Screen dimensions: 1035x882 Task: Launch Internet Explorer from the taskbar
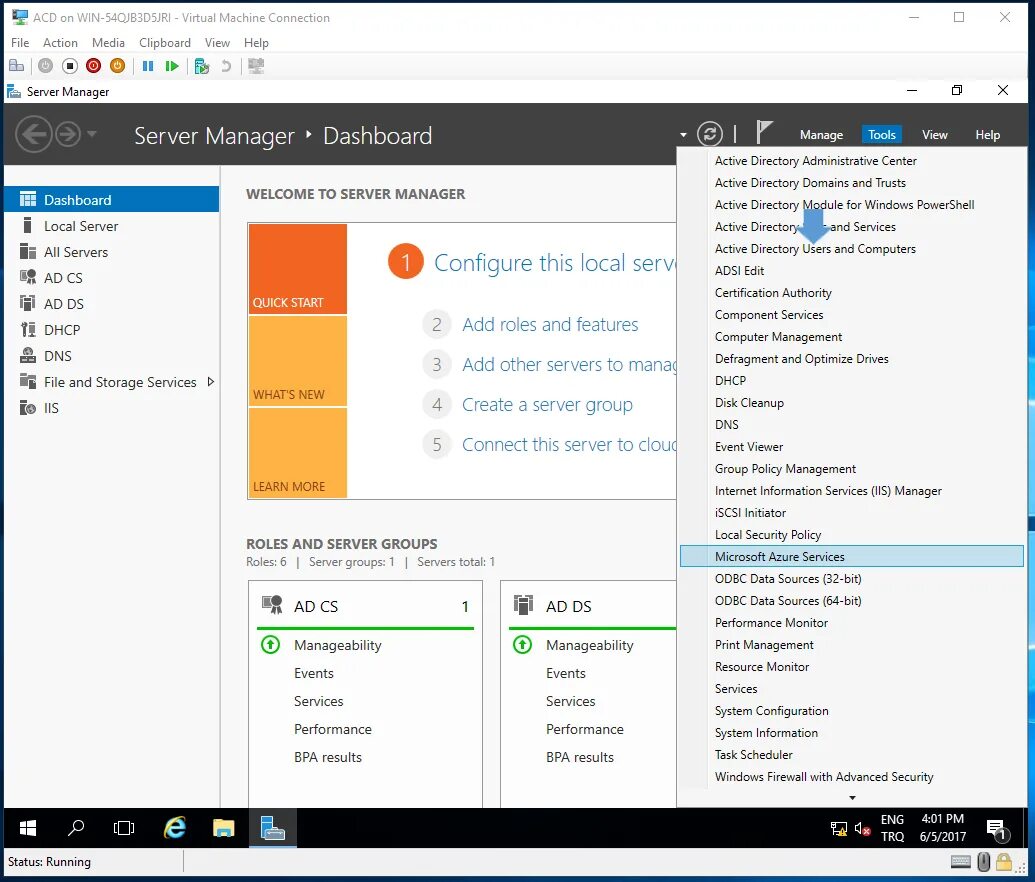(x=174, y=828)
